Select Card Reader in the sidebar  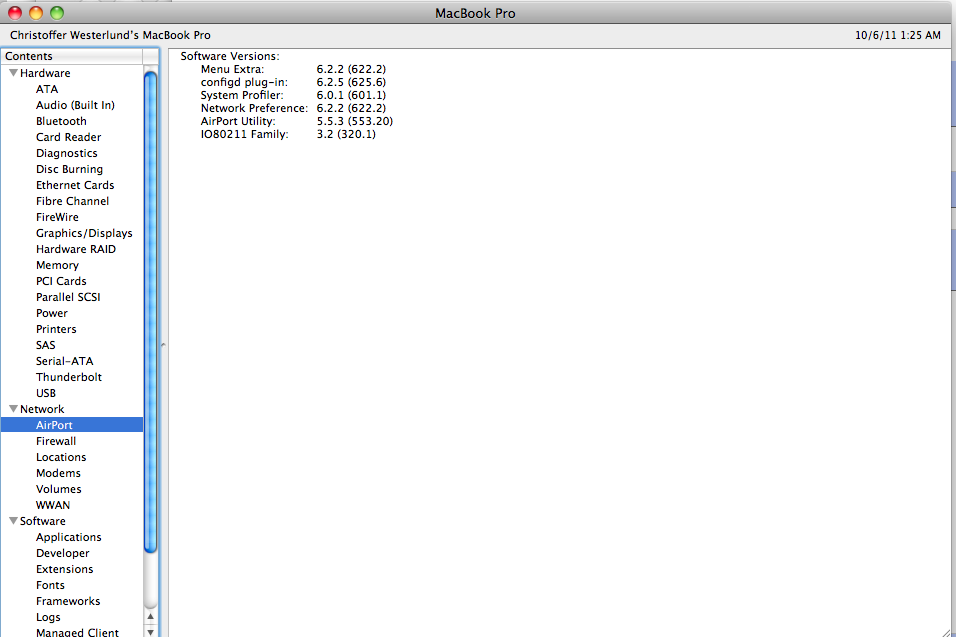tap(68, 137)
